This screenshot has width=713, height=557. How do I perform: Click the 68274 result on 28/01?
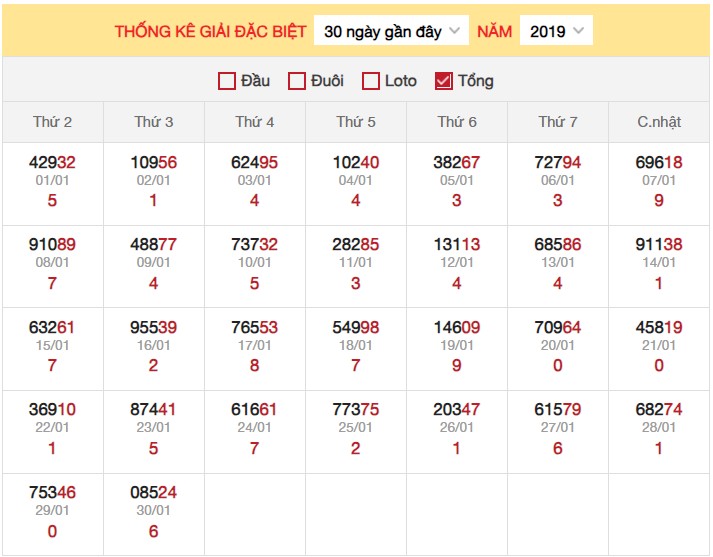tap(659, 409)
